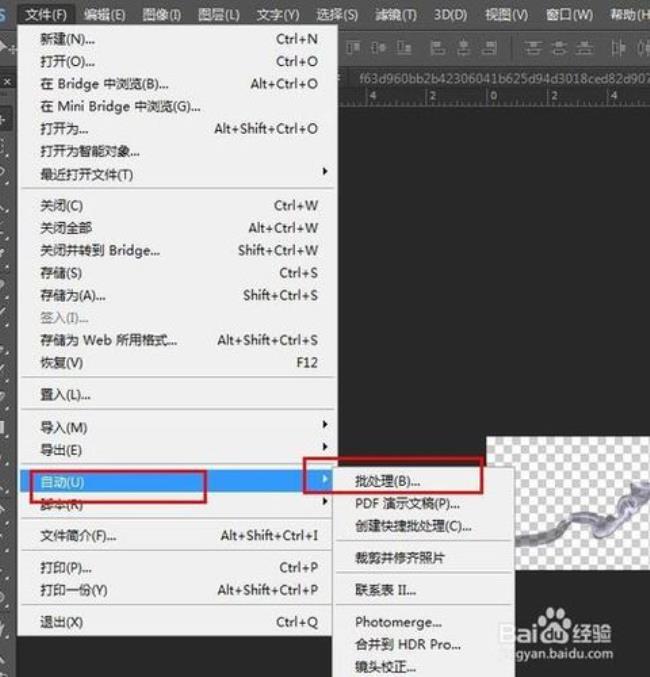Click the Distribute Left Edges icon
Viewport: 650px width, 677px height.
click(618, 47)
